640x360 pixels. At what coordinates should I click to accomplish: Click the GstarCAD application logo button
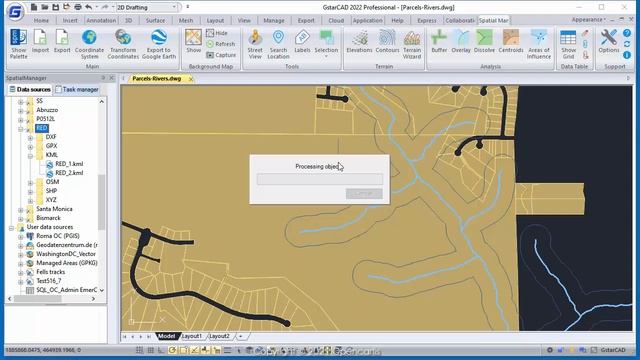click(15, 11)
